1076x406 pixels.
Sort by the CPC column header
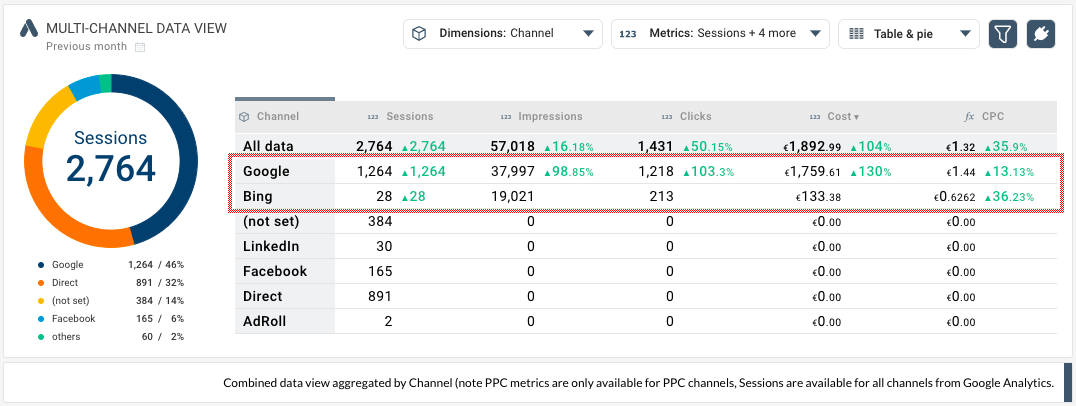tap(993, 117)
